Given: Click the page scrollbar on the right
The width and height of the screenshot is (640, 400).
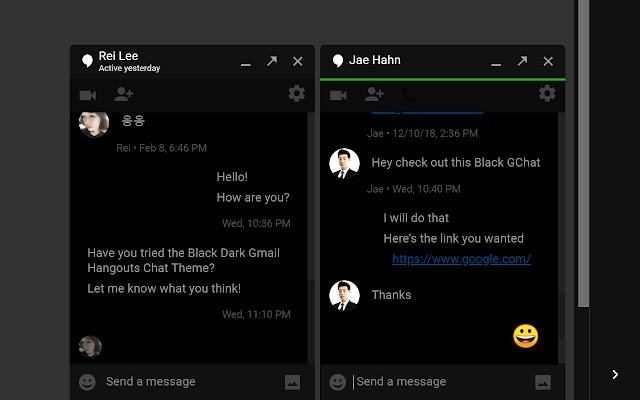Looking at the screenshot, I should [x=583, y=153].
